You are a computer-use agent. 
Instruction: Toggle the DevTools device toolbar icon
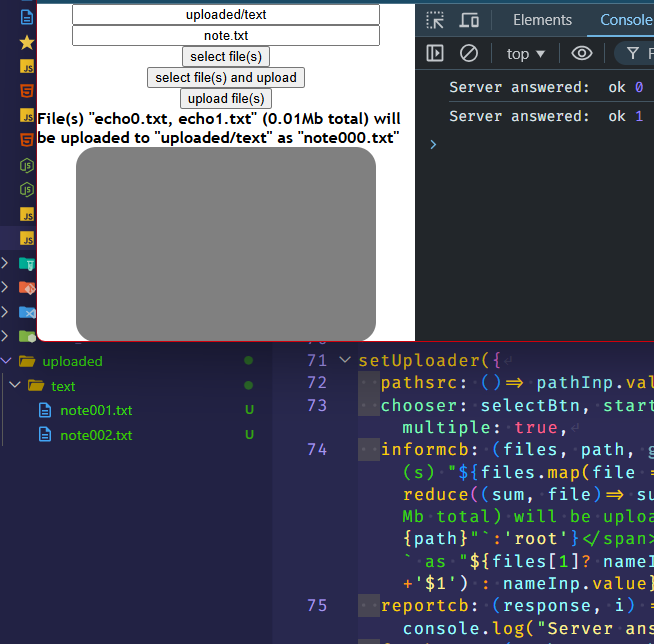469,20
